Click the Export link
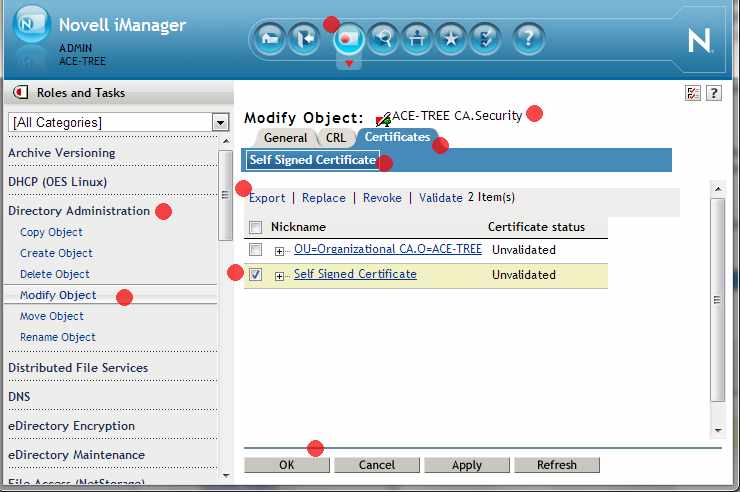Screen dimensions: 740x492 (x=267, y=198)
